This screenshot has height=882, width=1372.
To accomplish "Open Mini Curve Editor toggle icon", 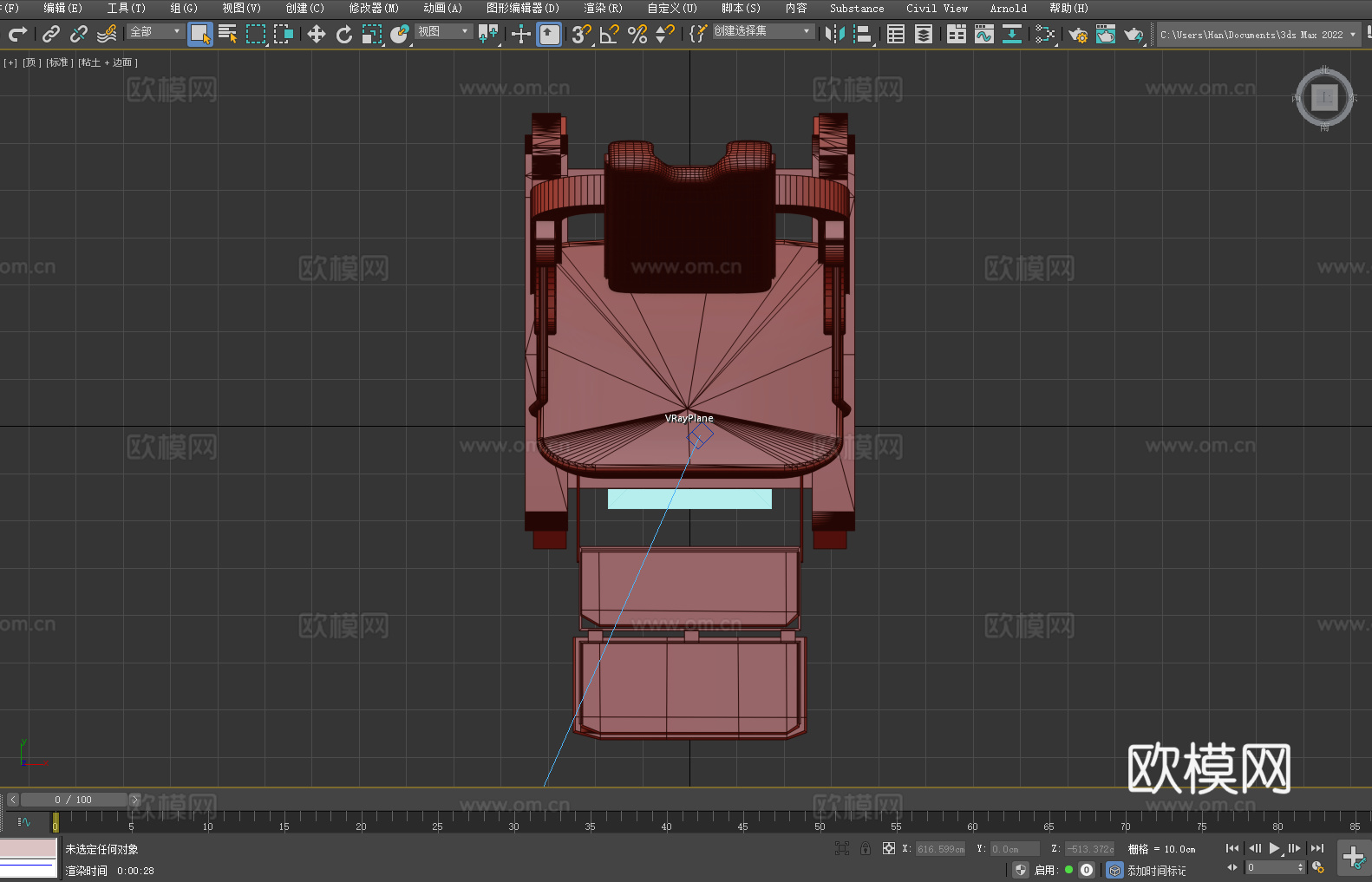I will click(x=24, y=822).
